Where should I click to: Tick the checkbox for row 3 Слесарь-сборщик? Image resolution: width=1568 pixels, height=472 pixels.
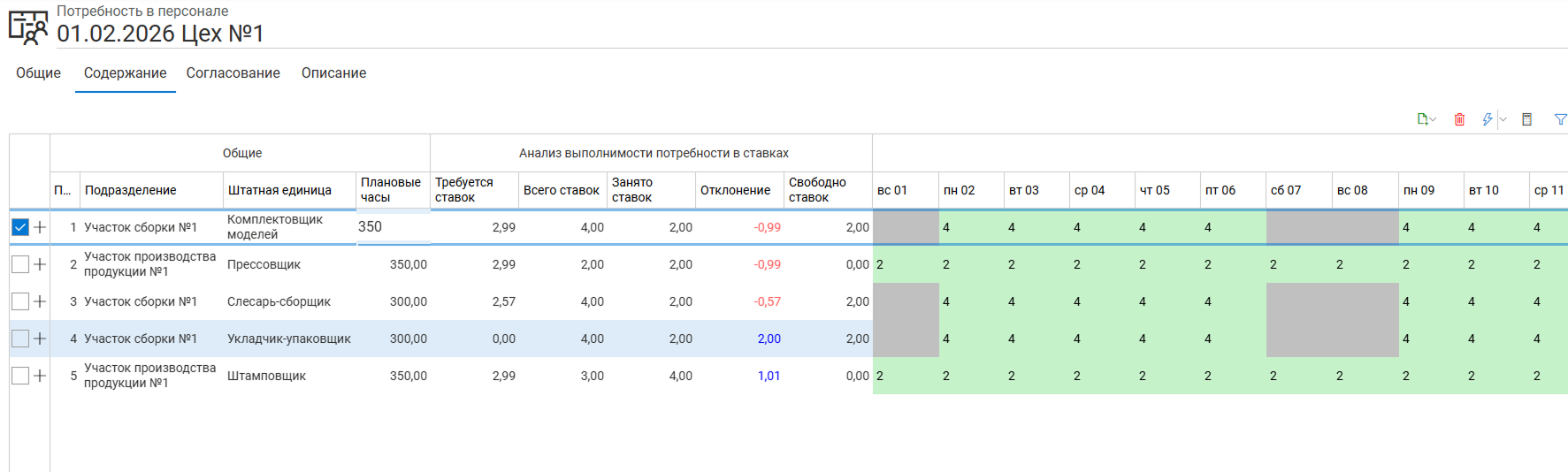click(20, 301)
